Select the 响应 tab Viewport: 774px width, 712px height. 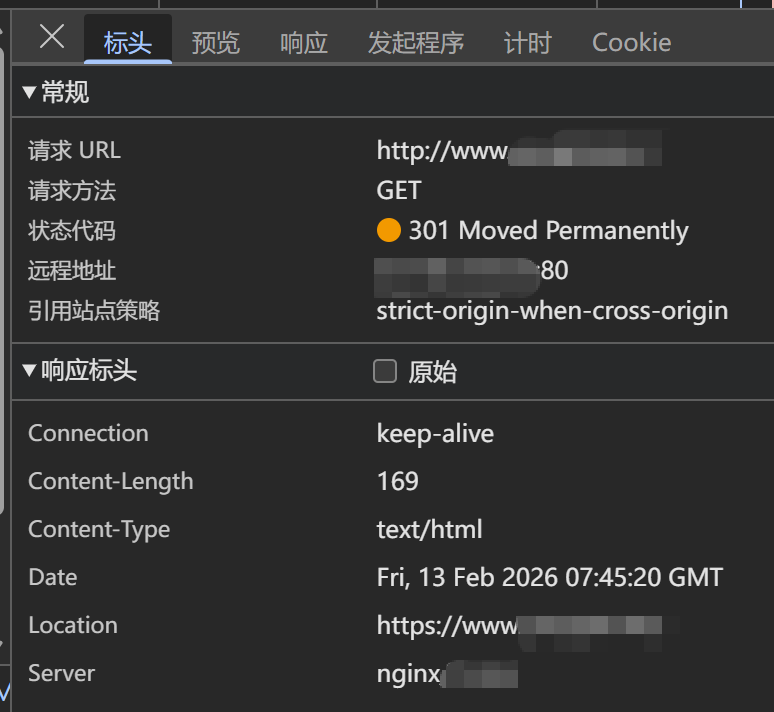[x=304, y=43]
